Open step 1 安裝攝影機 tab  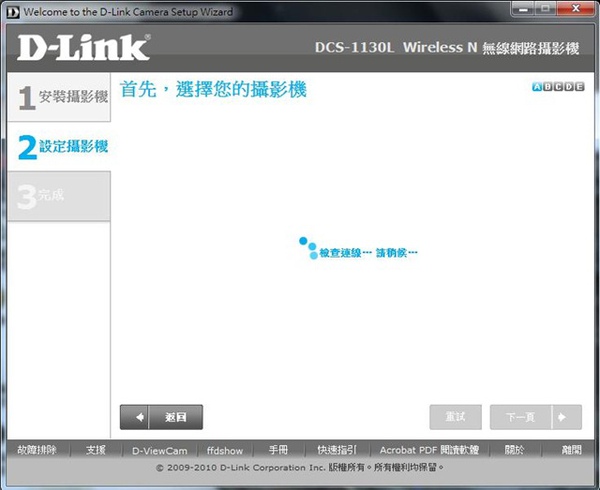tap(59, 98)
